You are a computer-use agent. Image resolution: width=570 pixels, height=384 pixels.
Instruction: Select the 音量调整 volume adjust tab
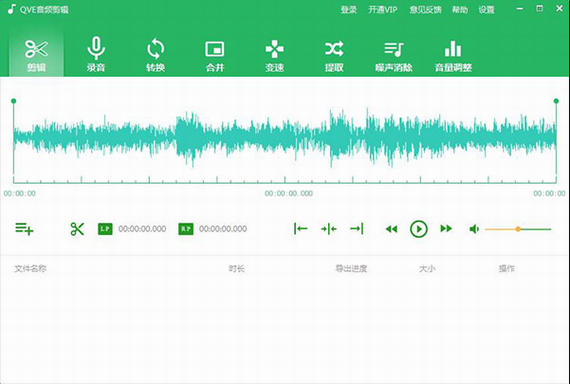453,55
